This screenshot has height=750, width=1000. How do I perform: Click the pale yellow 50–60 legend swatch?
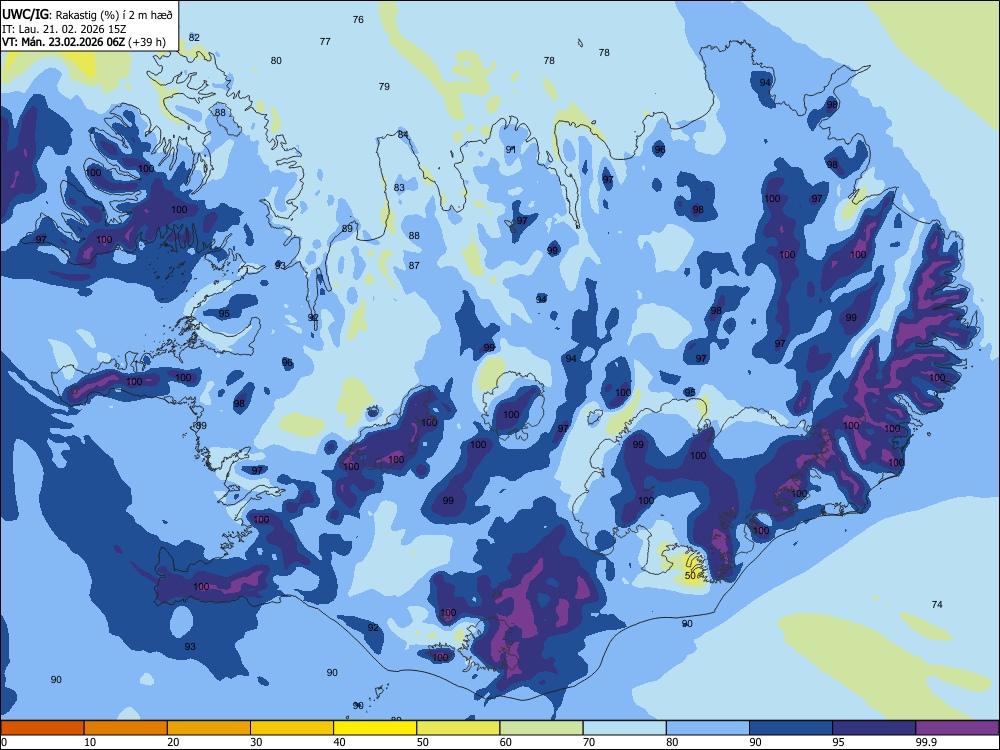click(458, 728)
